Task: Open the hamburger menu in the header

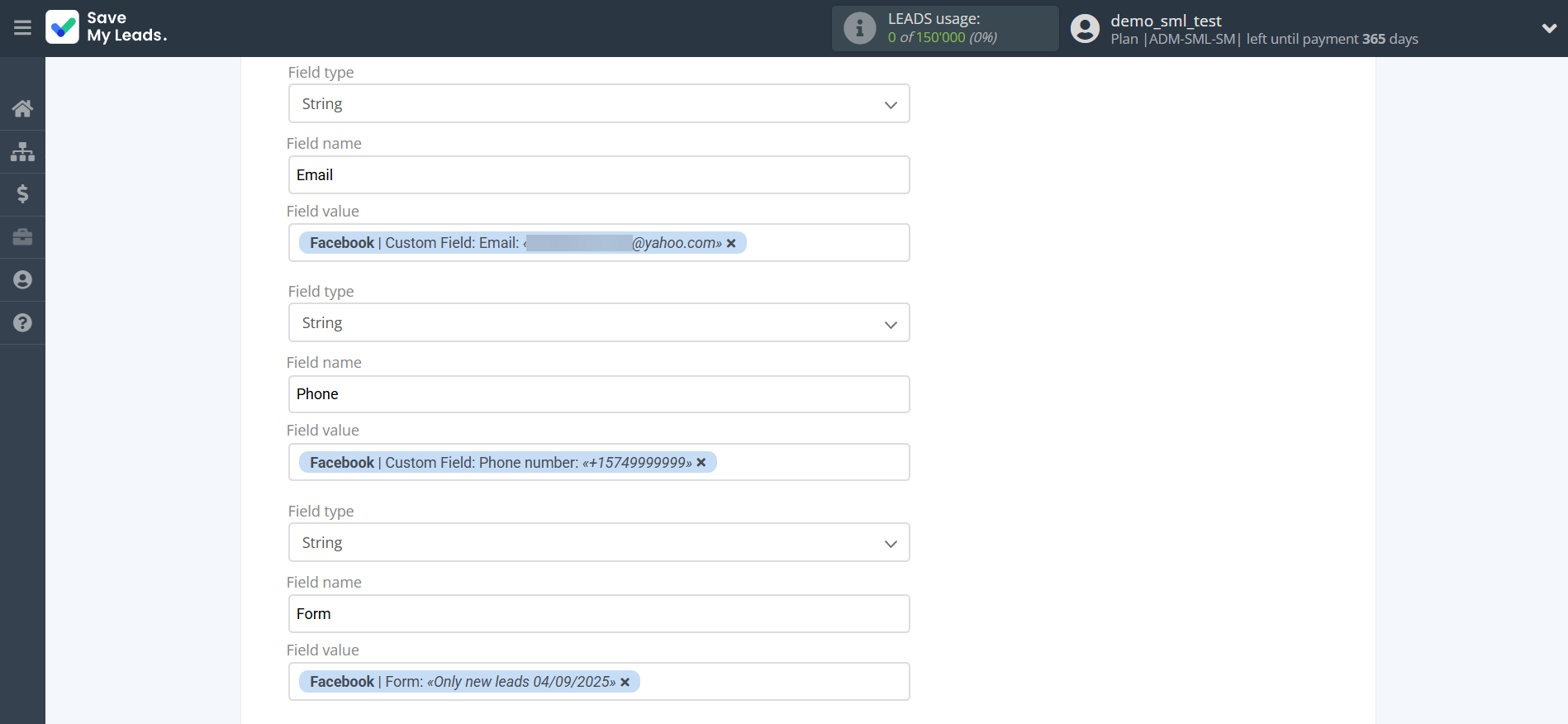Action: point(22,28)
